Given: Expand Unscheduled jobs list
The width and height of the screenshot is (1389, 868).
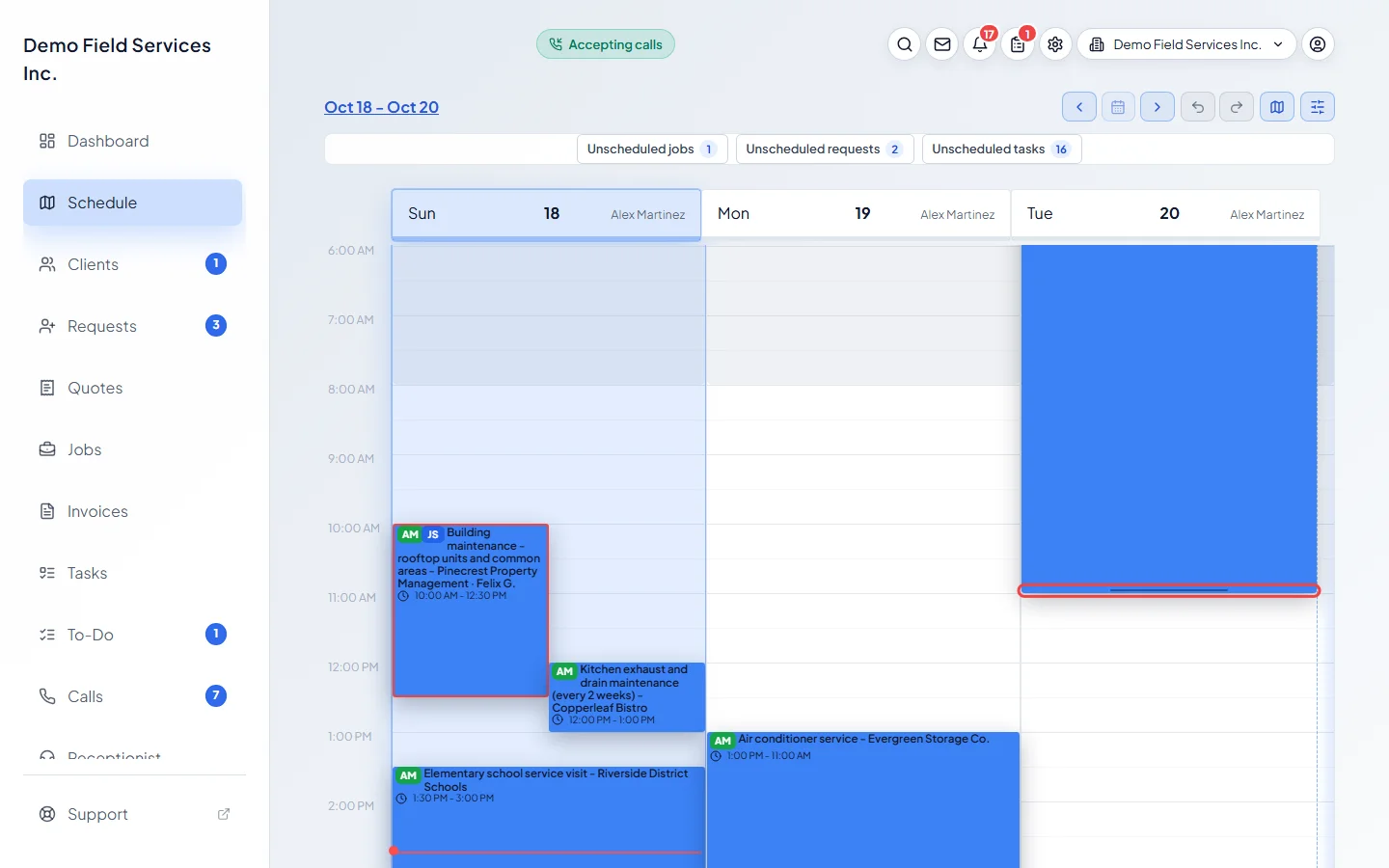Looking at the screenshot, I should (652, 149).
